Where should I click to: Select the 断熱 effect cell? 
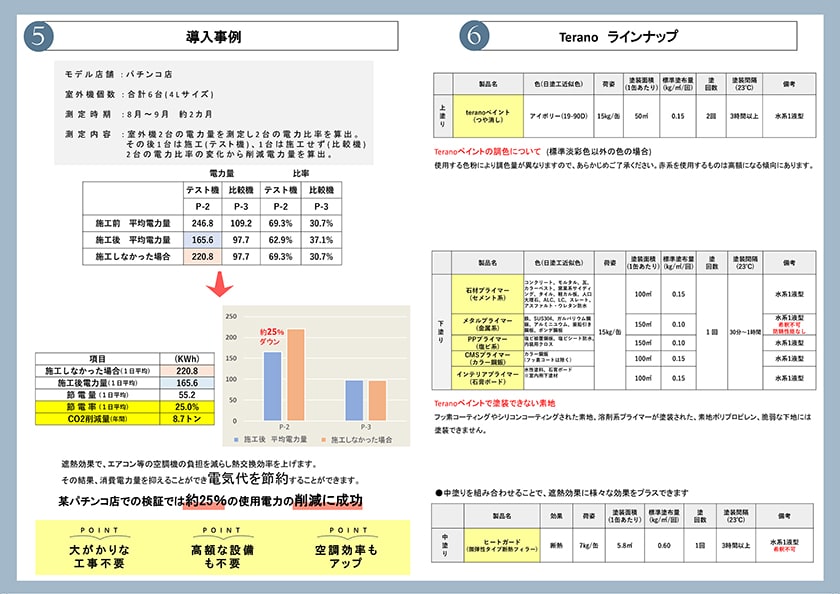pyautogui.click(x=556, y=545)
